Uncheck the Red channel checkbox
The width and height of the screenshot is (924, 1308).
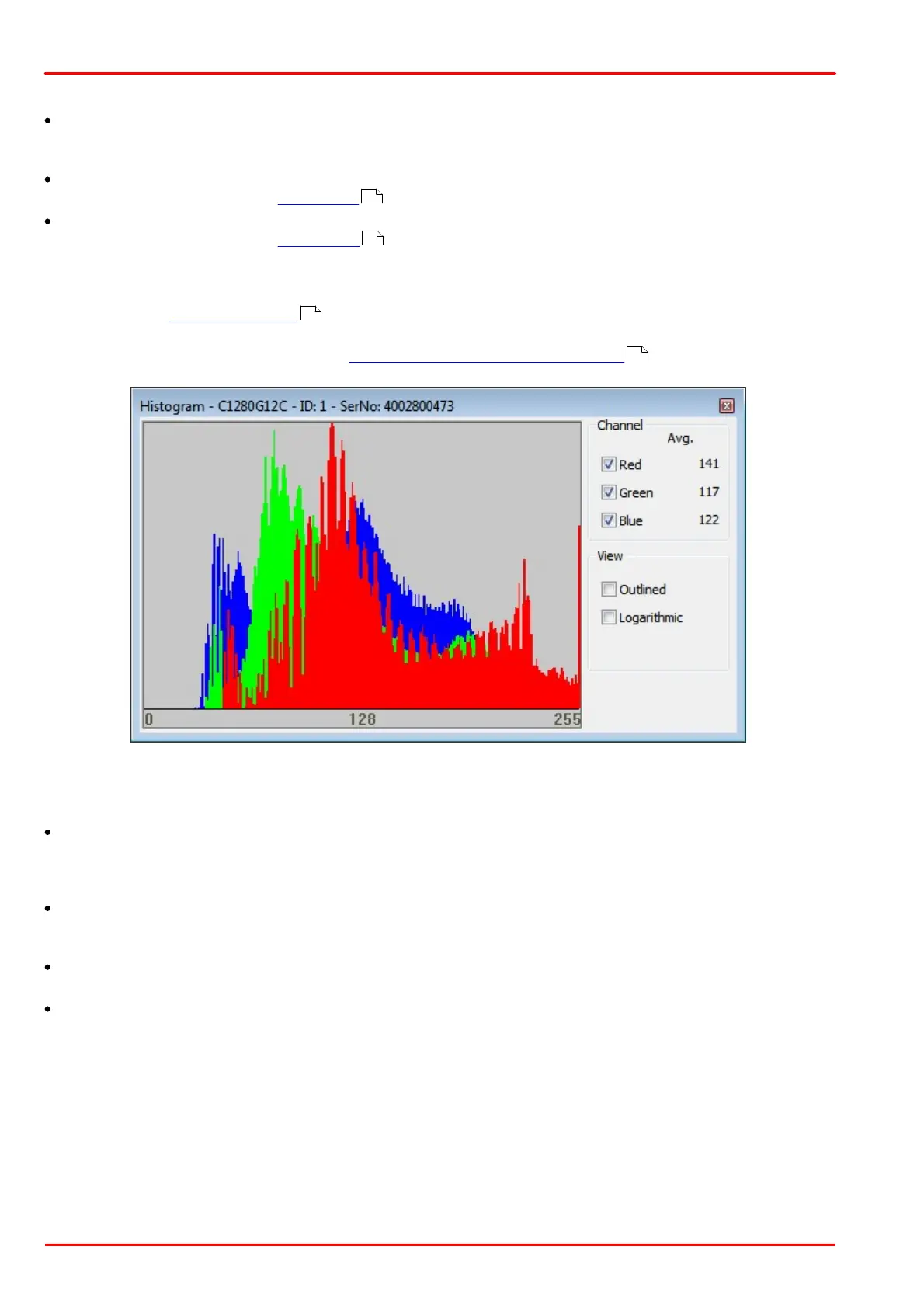tap(609, 464)
